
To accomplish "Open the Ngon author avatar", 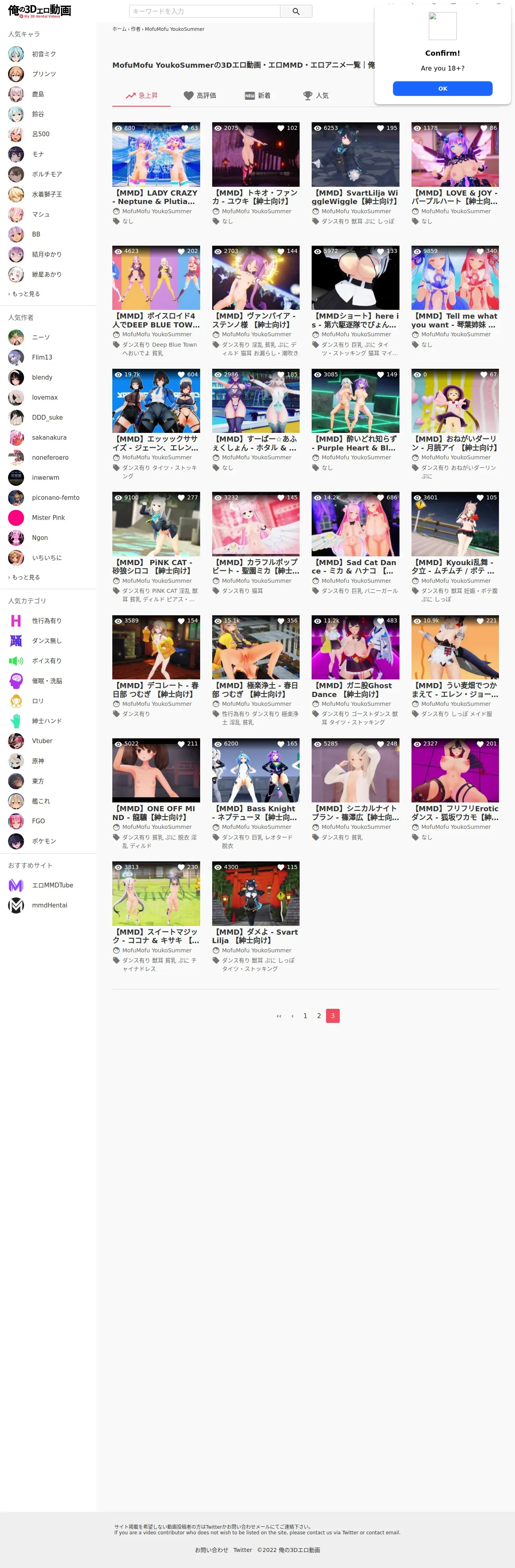I will (16, 538).
